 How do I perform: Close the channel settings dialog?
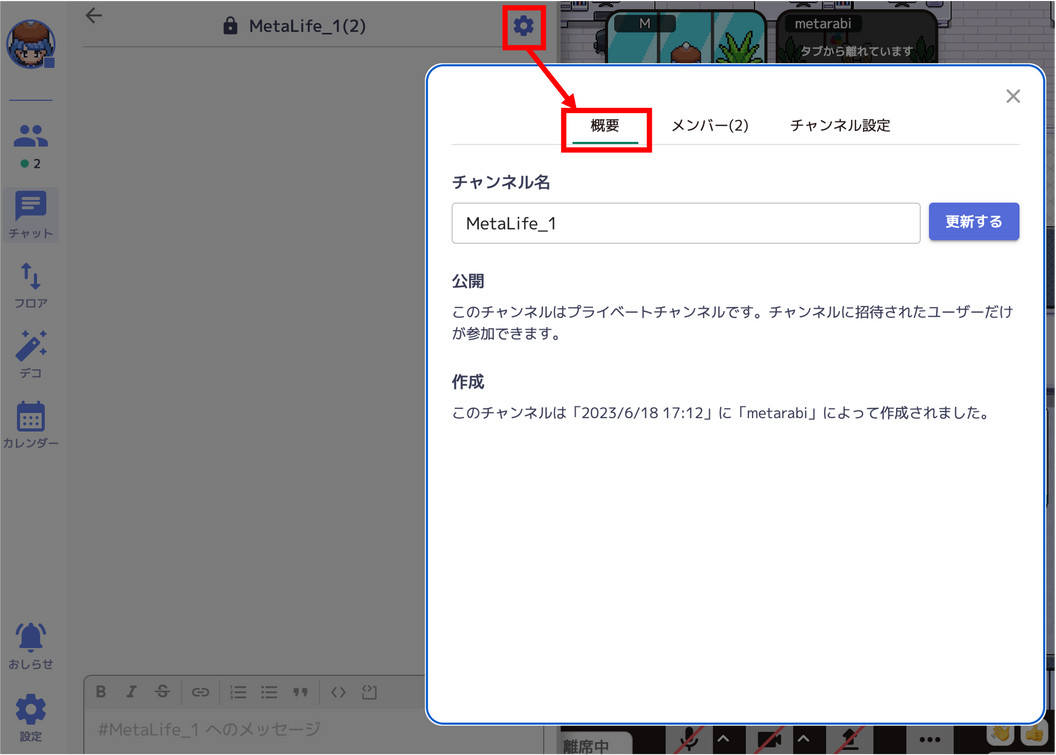[1013, 96]
